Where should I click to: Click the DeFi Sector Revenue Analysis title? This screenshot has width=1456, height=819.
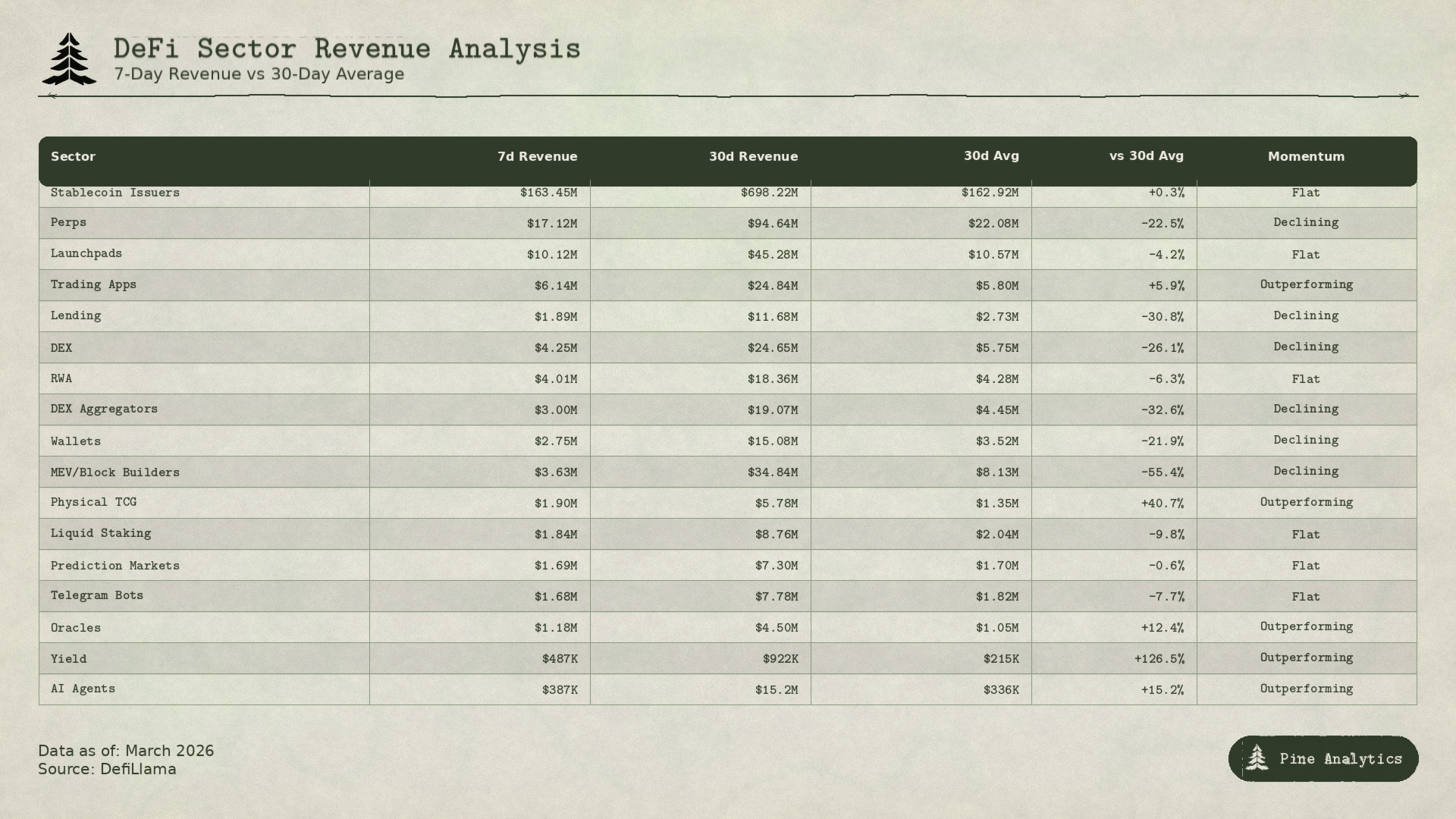click(x=347, y=49)
